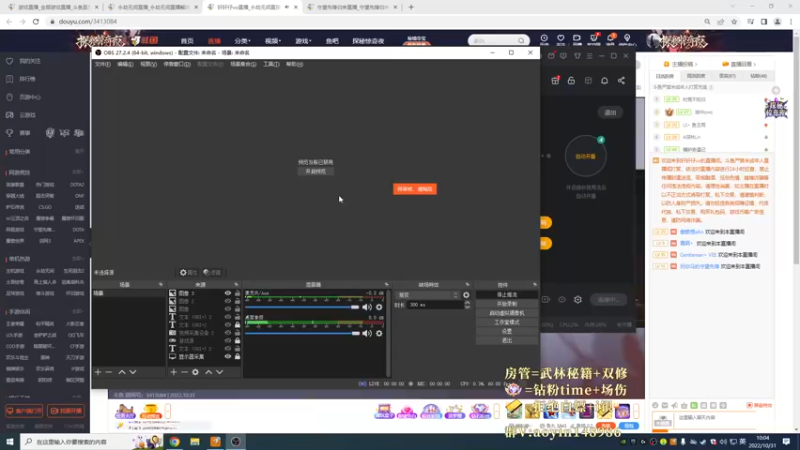Toggle visibility of the image 2 source

(228, 301)
